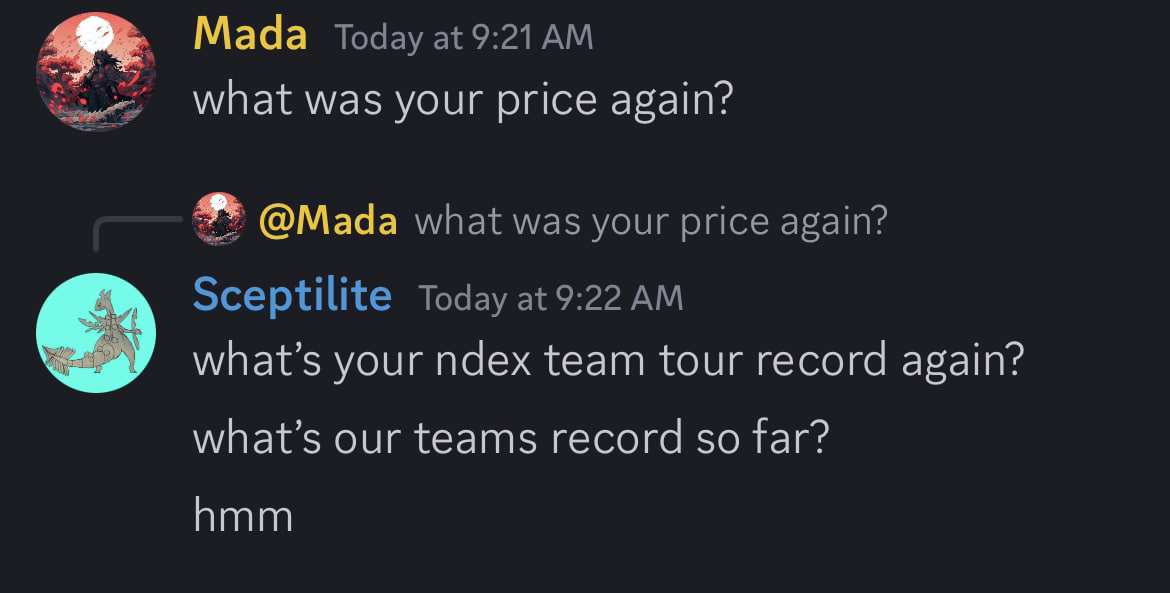Click the word "price" in Mada's white message
This screenshot has width=1170, height=593.
548,100
